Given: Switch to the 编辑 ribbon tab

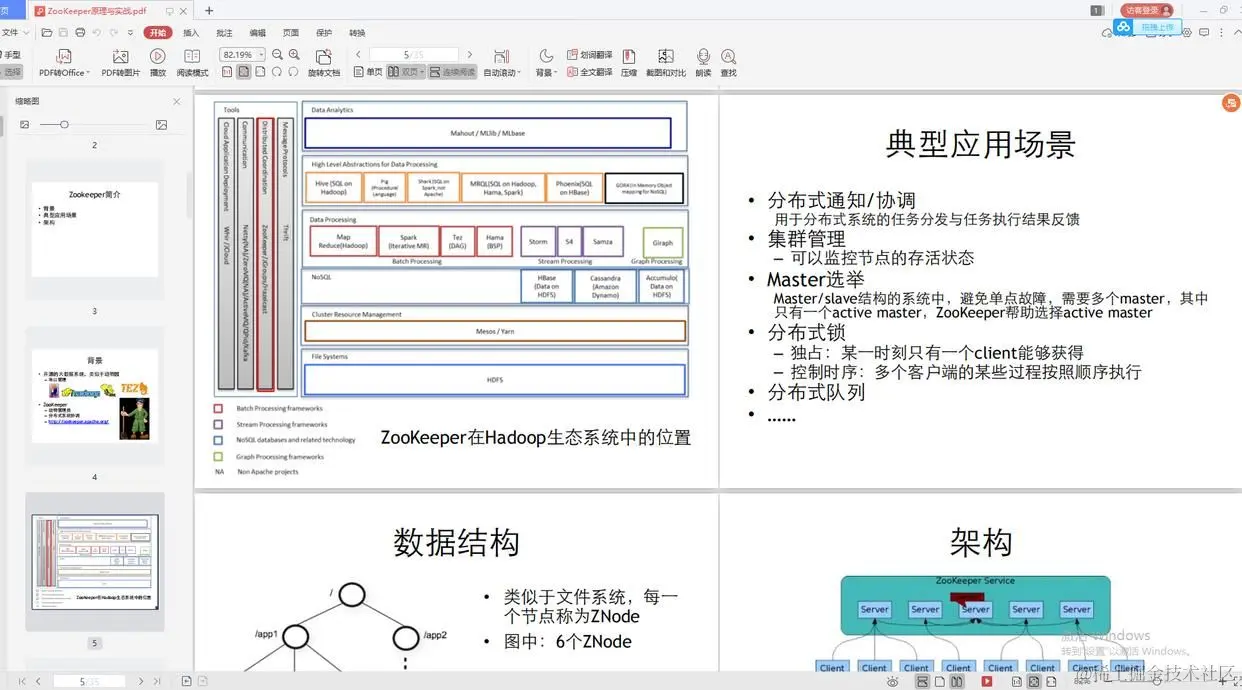Looking at the screenshot, I should point(258,33).
